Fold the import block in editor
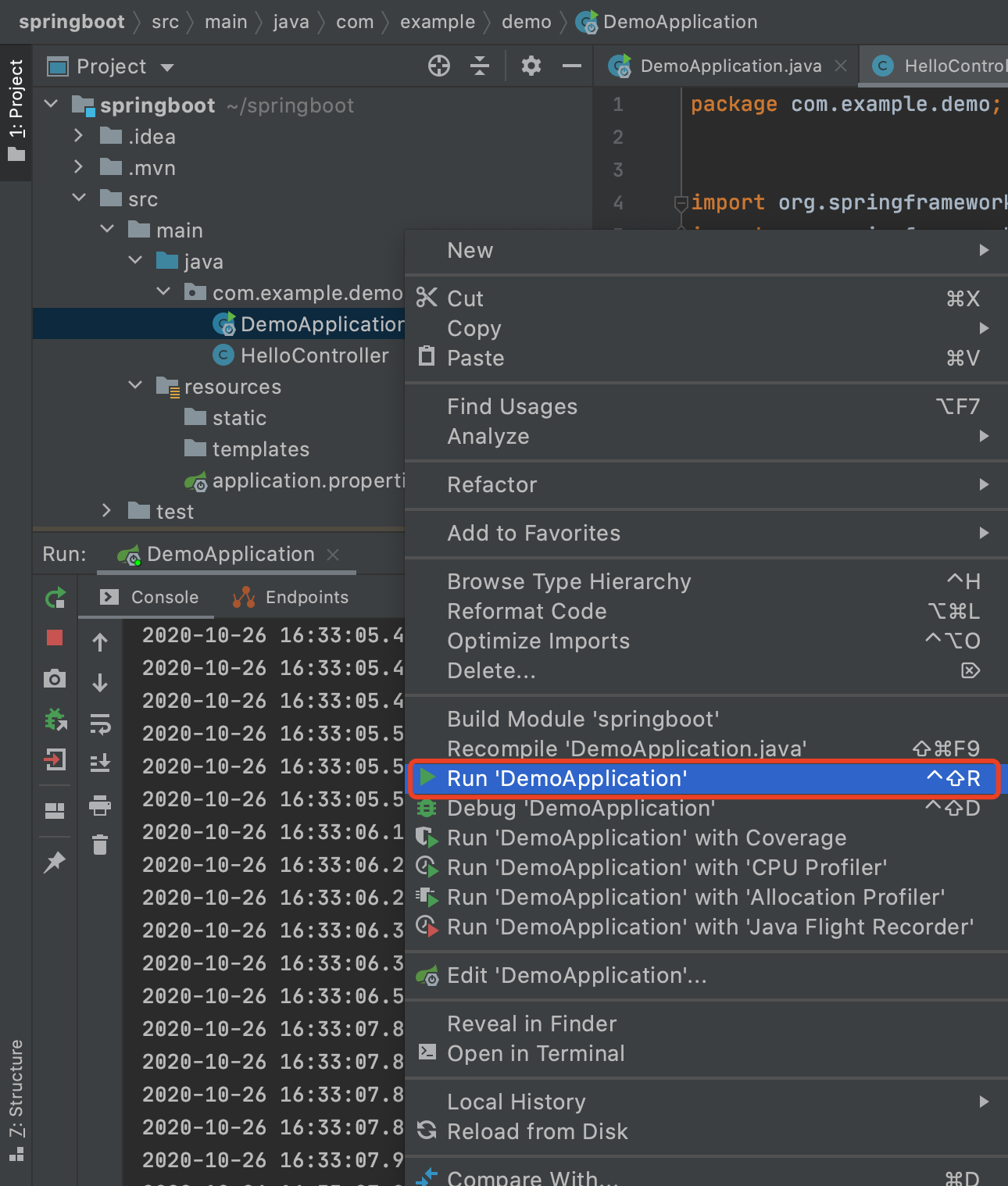 (681, 203)
